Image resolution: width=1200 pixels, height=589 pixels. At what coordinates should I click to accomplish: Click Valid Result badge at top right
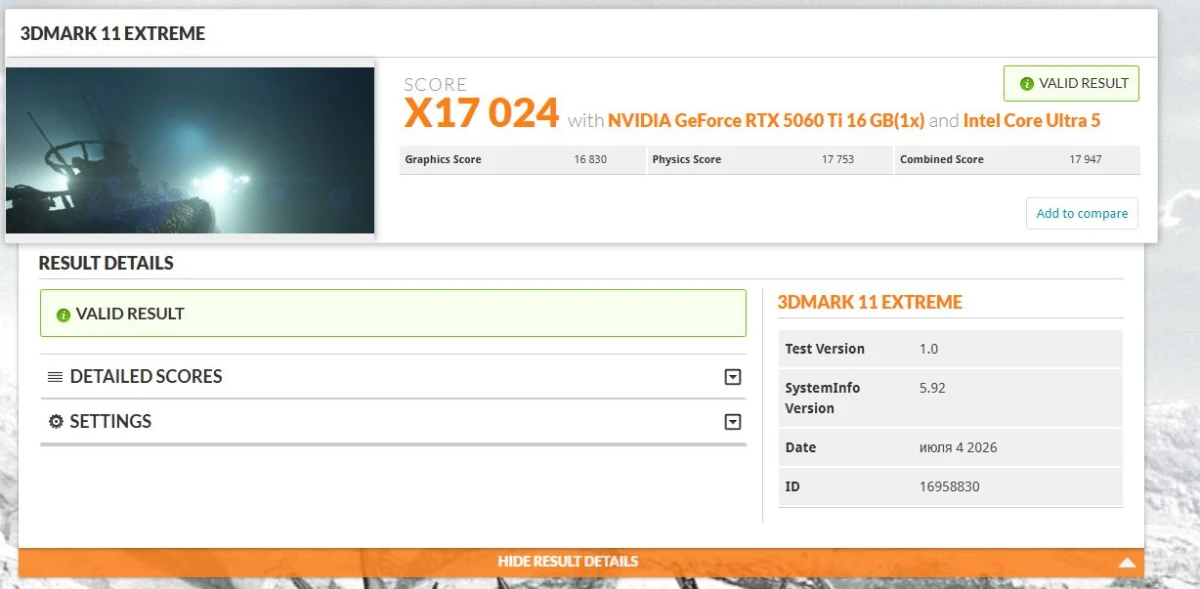click(x=1071, y=84)
